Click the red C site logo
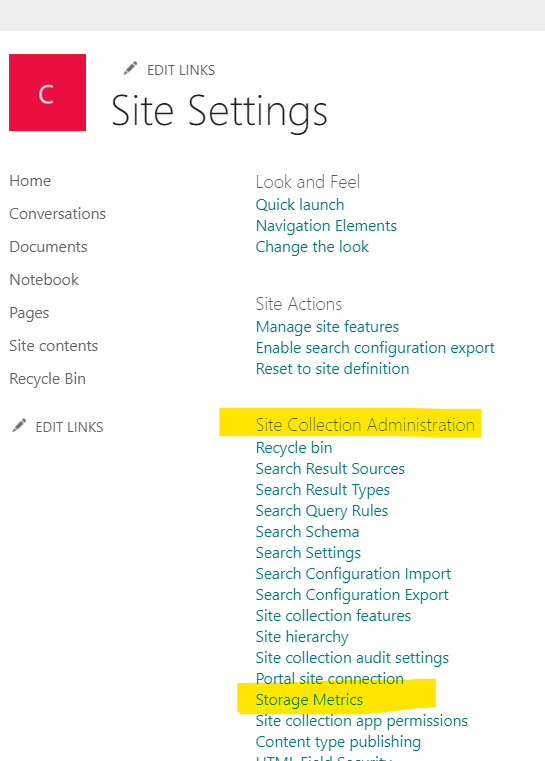 coord(48,92)
